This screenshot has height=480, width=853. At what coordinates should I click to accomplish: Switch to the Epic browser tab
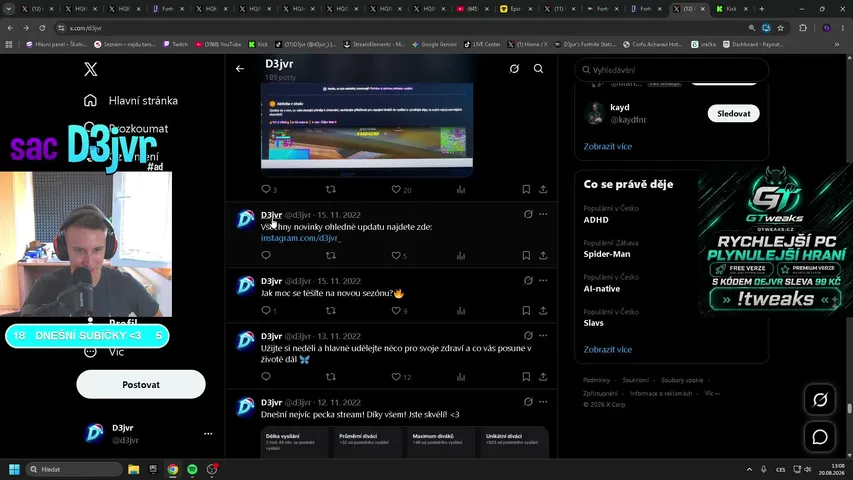point(517,9)
